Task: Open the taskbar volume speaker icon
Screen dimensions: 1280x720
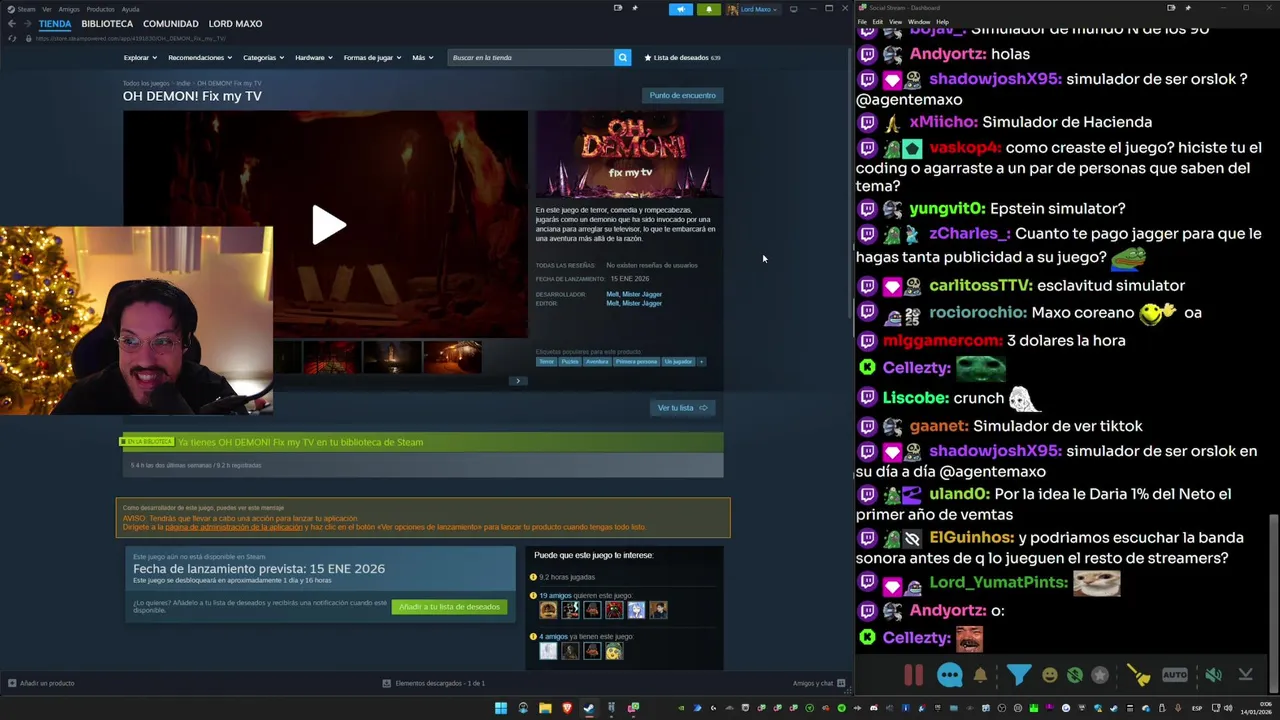Action: 1229,708
